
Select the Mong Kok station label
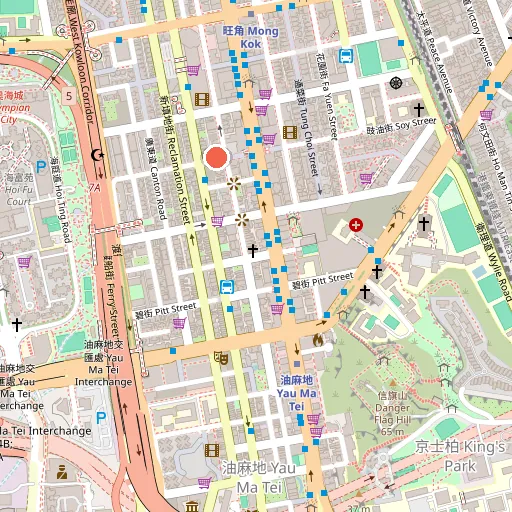[250, 37]
